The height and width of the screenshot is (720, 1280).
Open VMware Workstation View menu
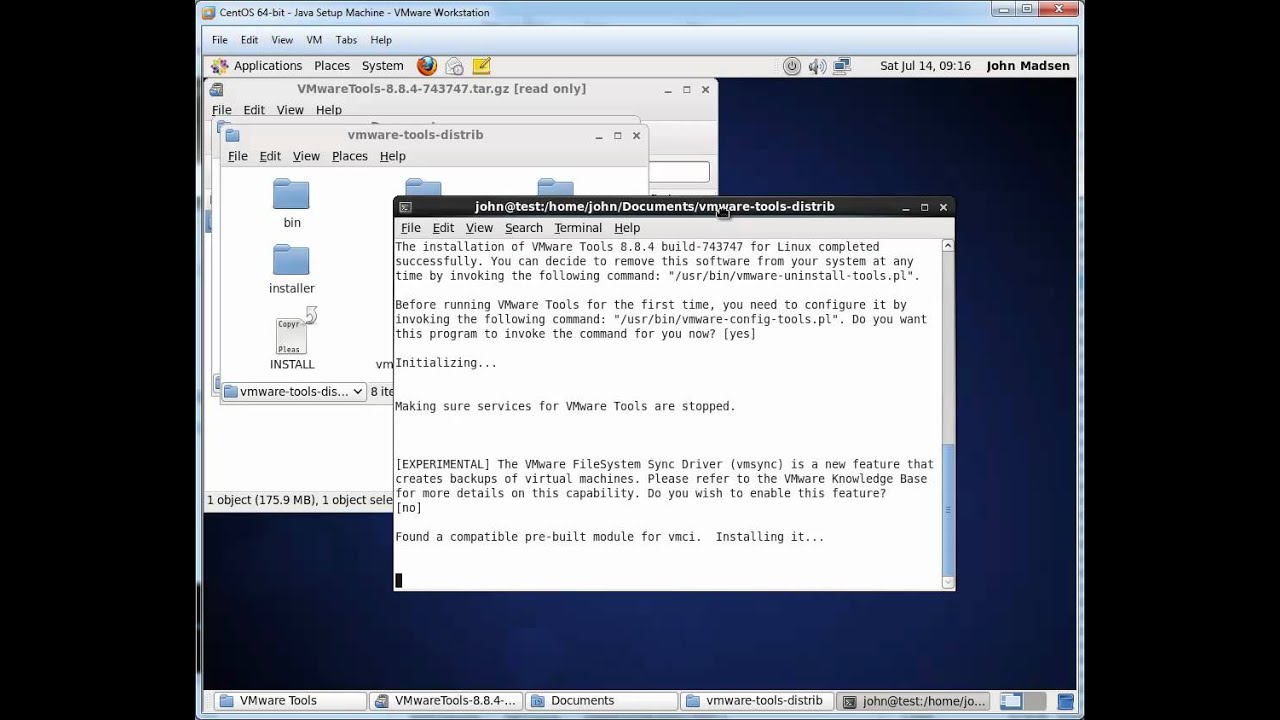click(x=282, y=40)
